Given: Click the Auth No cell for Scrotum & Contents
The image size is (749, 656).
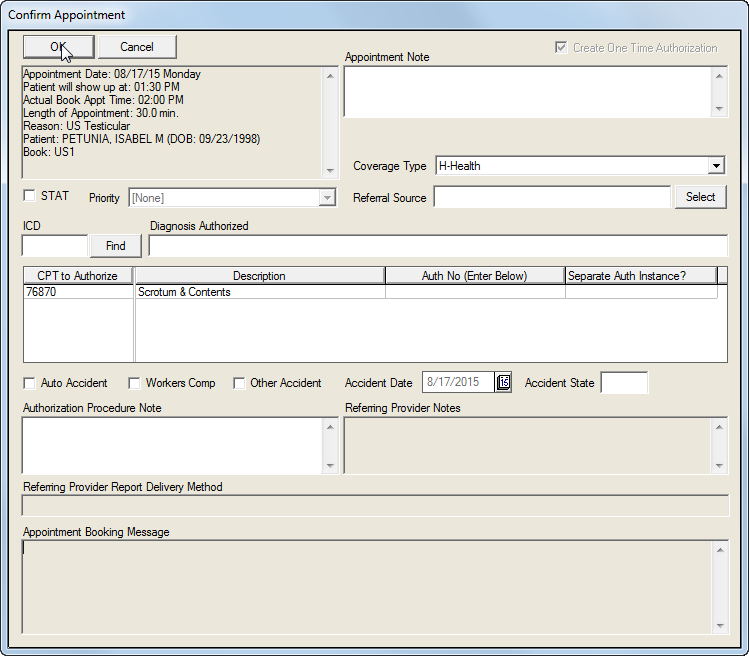Looking at the screenshot, I should [474, 292].
